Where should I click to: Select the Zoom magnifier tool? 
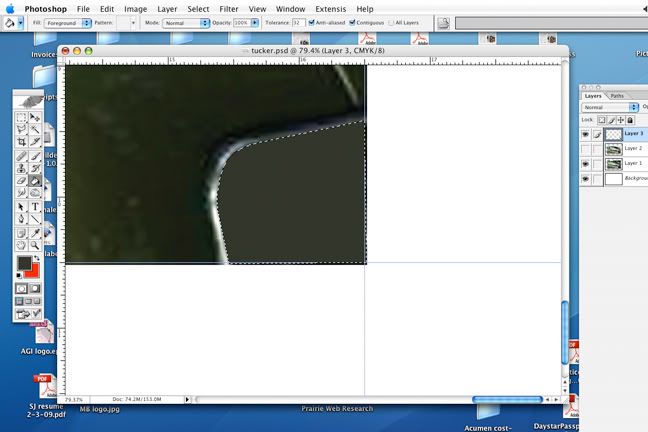35,245
